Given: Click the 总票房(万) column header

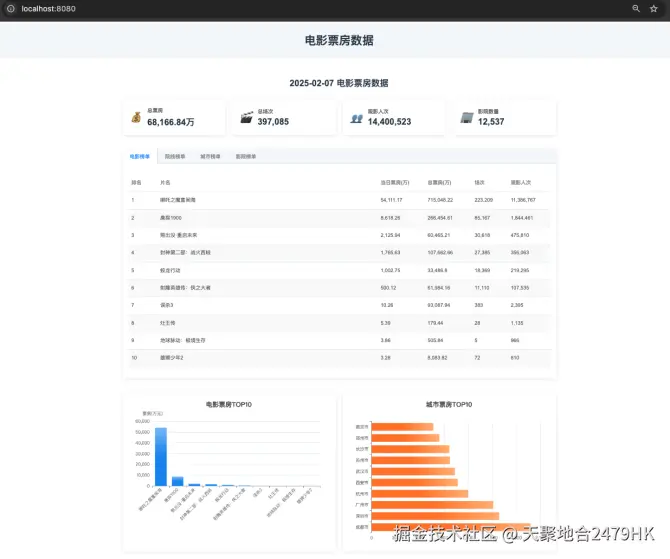Looking at the screenshot, I should pos(439,182).
